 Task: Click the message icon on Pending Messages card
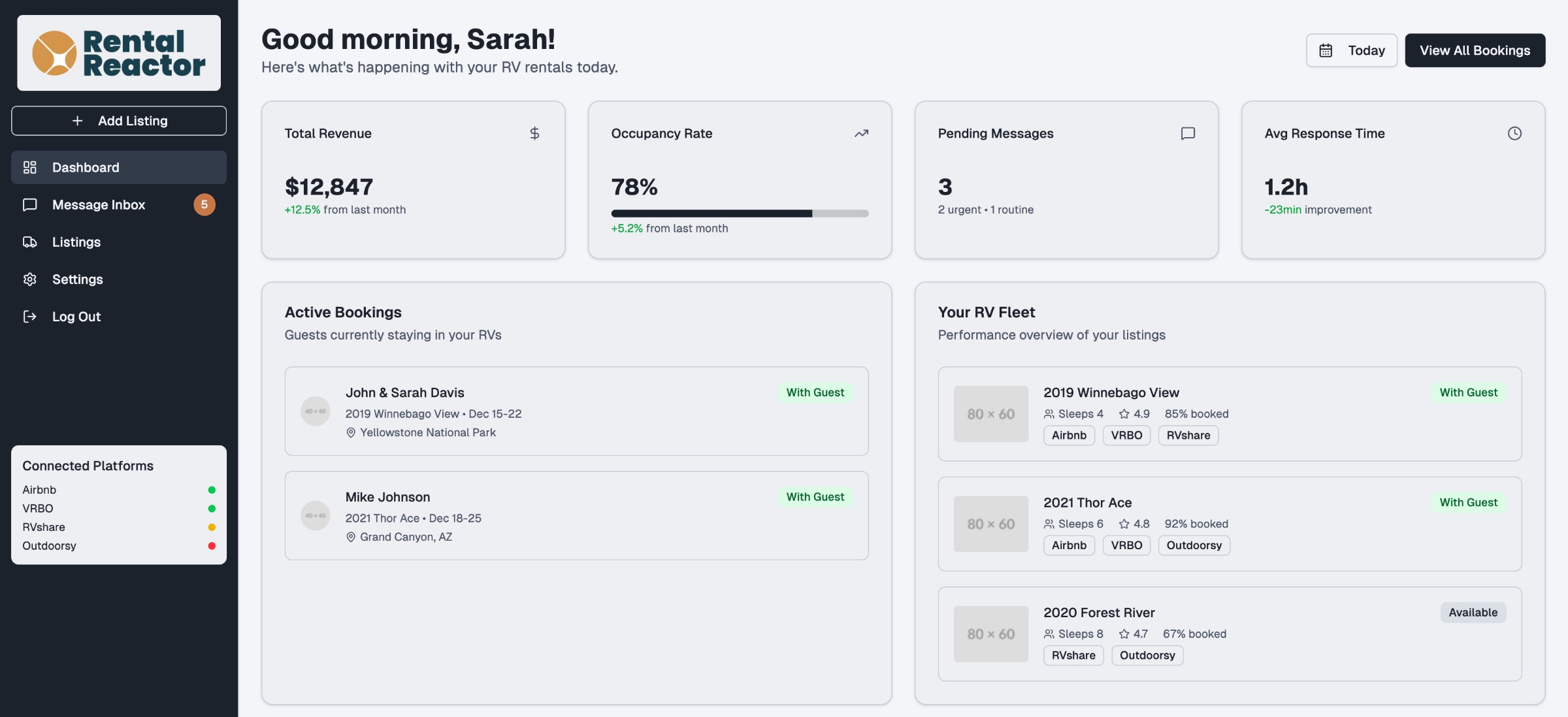(1188, 133)
